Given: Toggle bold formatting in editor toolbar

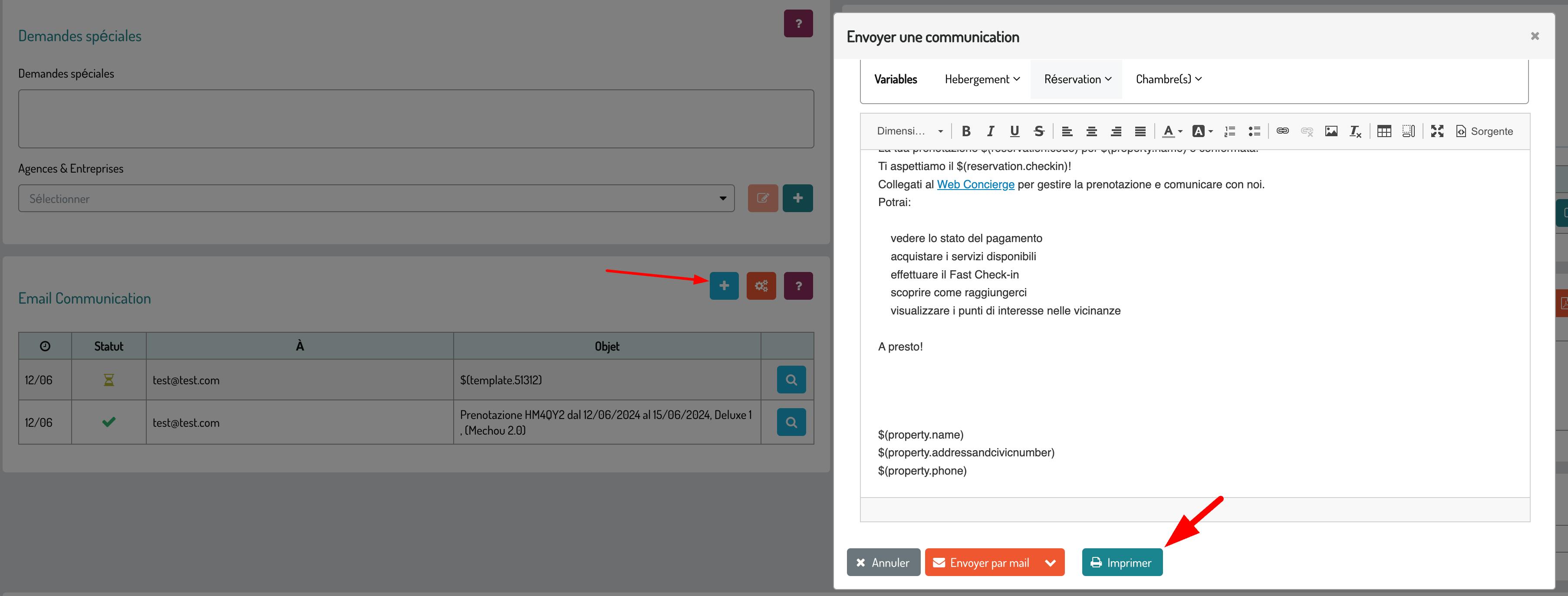Looking at the screenshot, I should click(x=966, y=131).
